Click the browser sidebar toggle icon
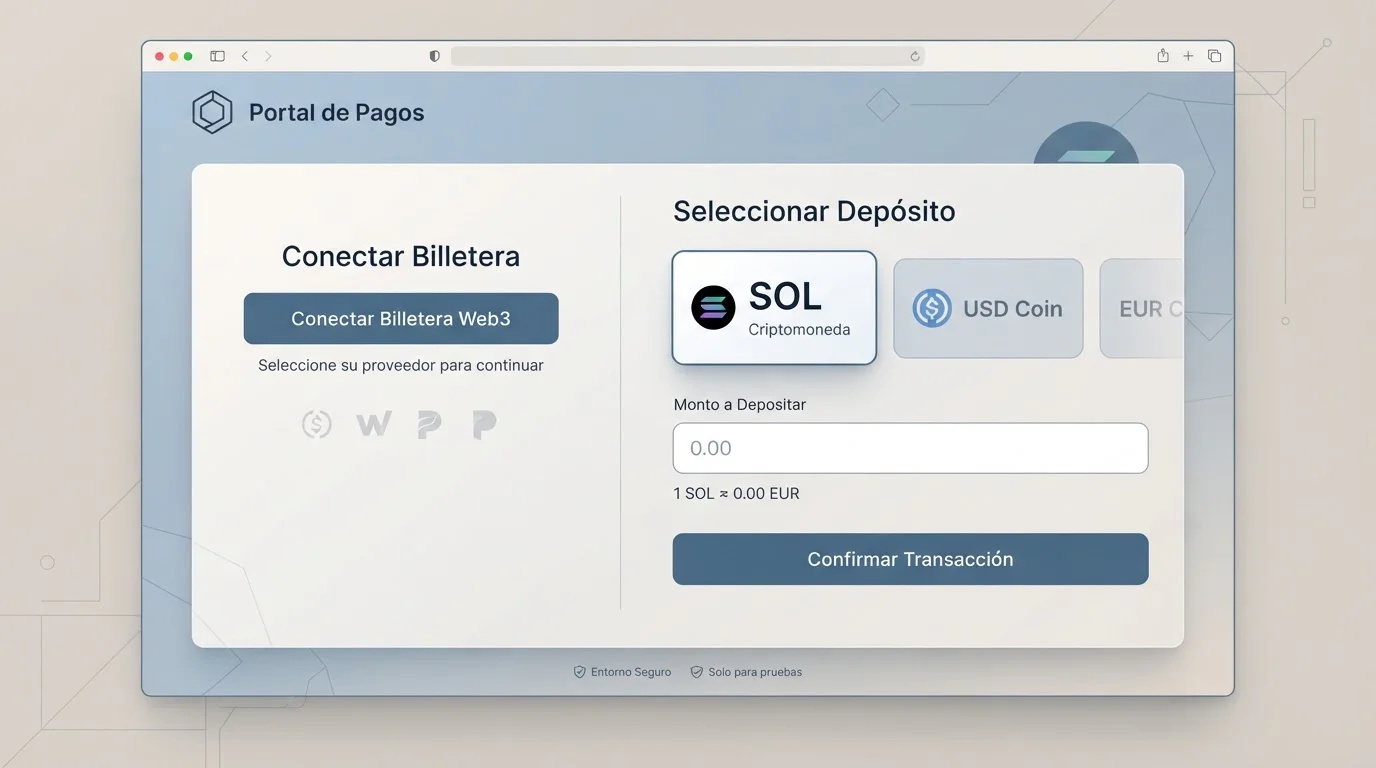This screenshot has width=1376, height=768. pos(217,56)
